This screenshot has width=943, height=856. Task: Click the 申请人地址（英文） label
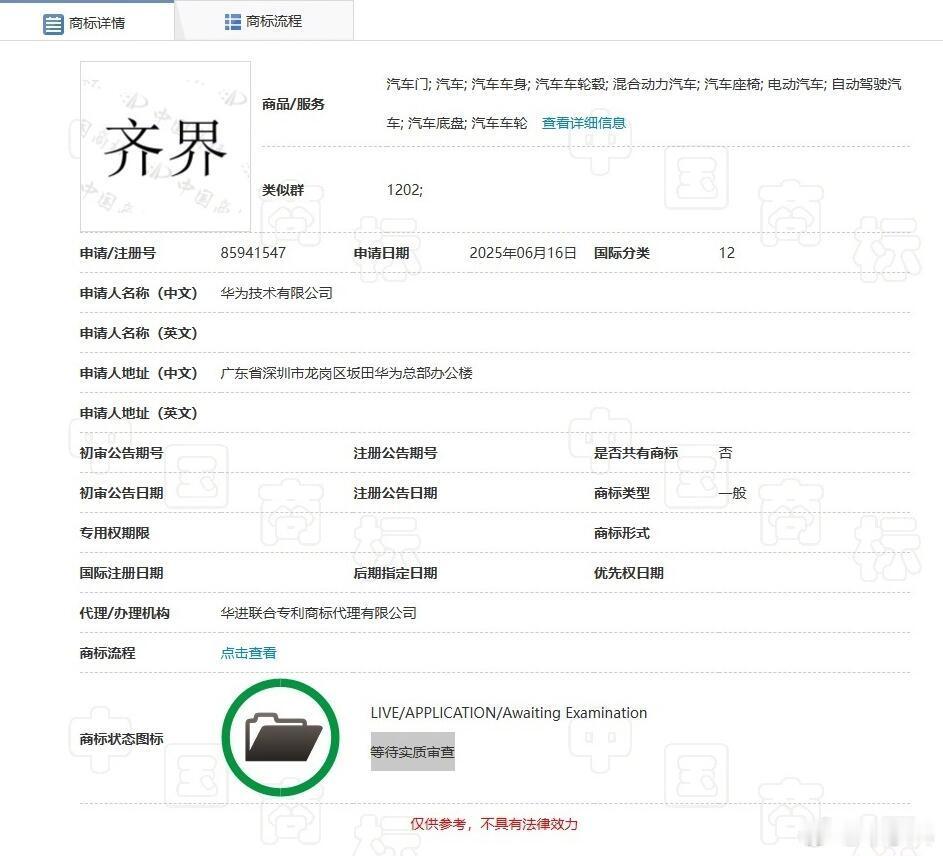139,413
